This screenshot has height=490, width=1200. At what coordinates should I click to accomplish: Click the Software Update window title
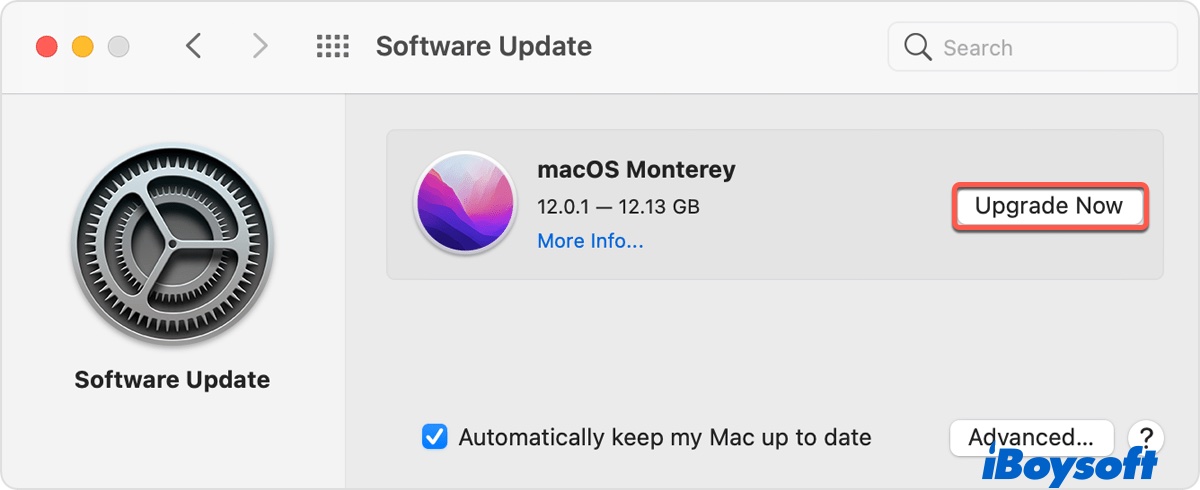[483, 46]
